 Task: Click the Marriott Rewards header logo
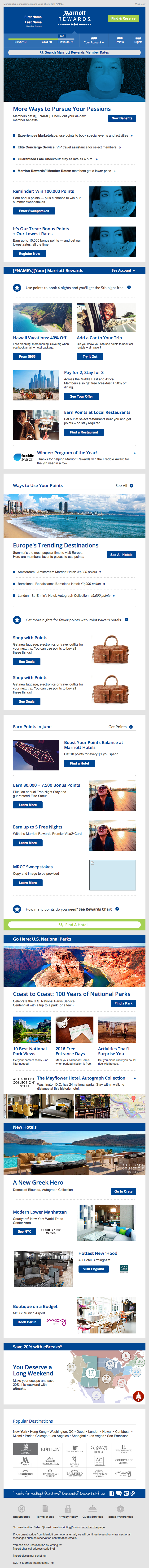(74, 16)
